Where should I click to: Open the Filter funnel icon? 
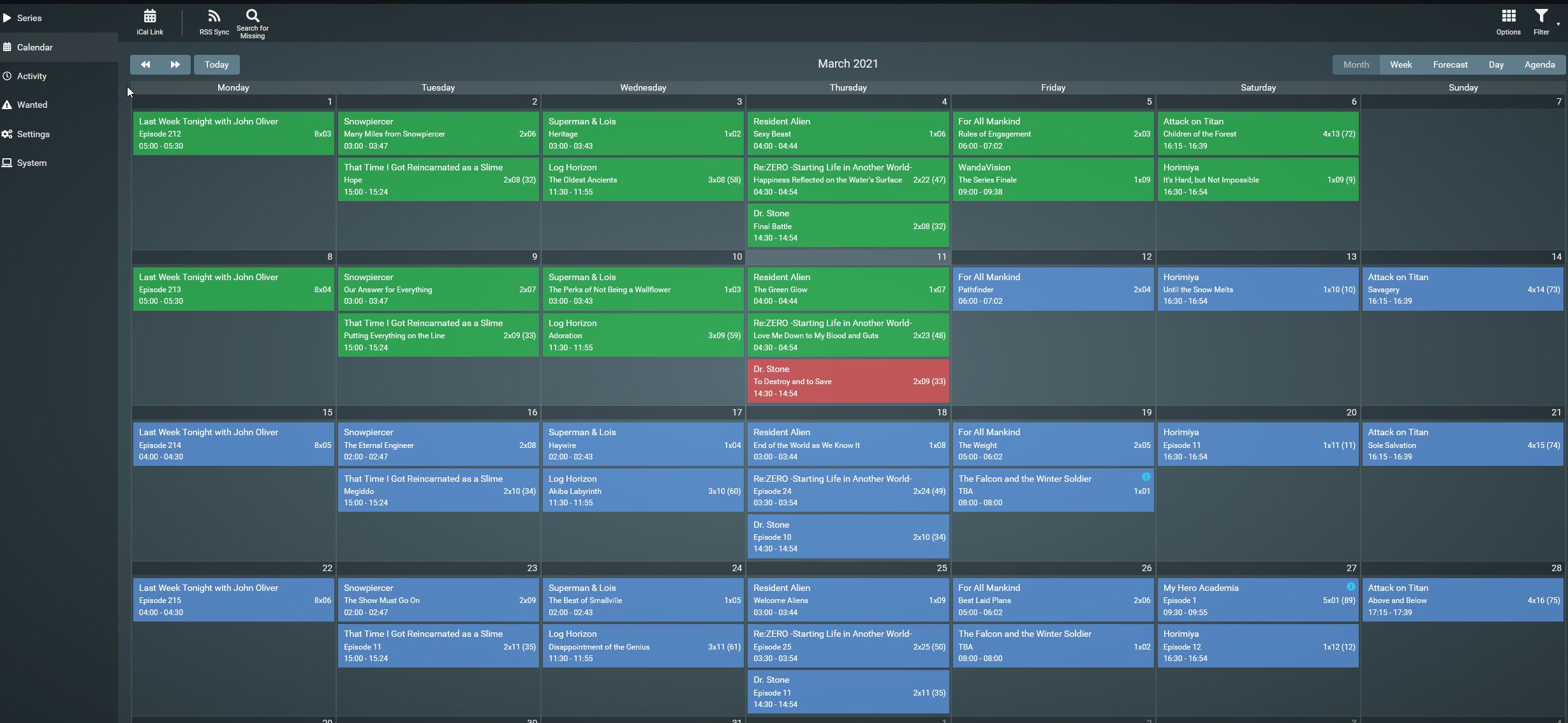pos(1541,16)
